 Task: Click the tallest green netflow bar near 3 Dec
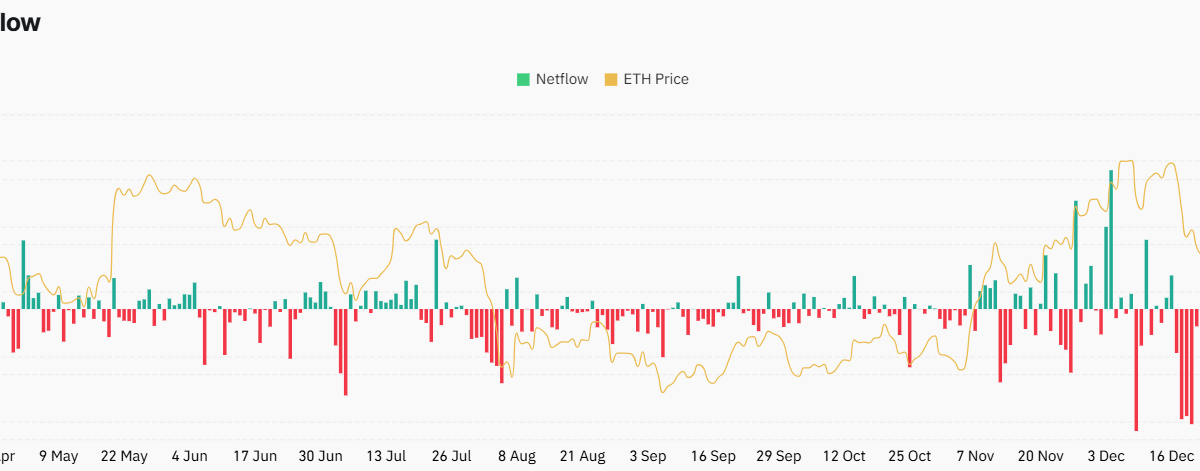point(1111,240)
